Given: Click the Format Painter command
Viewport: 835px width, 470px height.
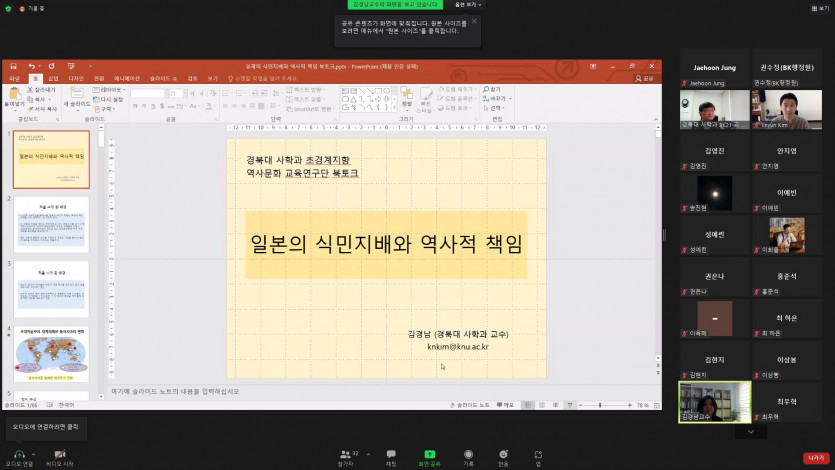Looking at the screenshot, I should click(42, 109).
